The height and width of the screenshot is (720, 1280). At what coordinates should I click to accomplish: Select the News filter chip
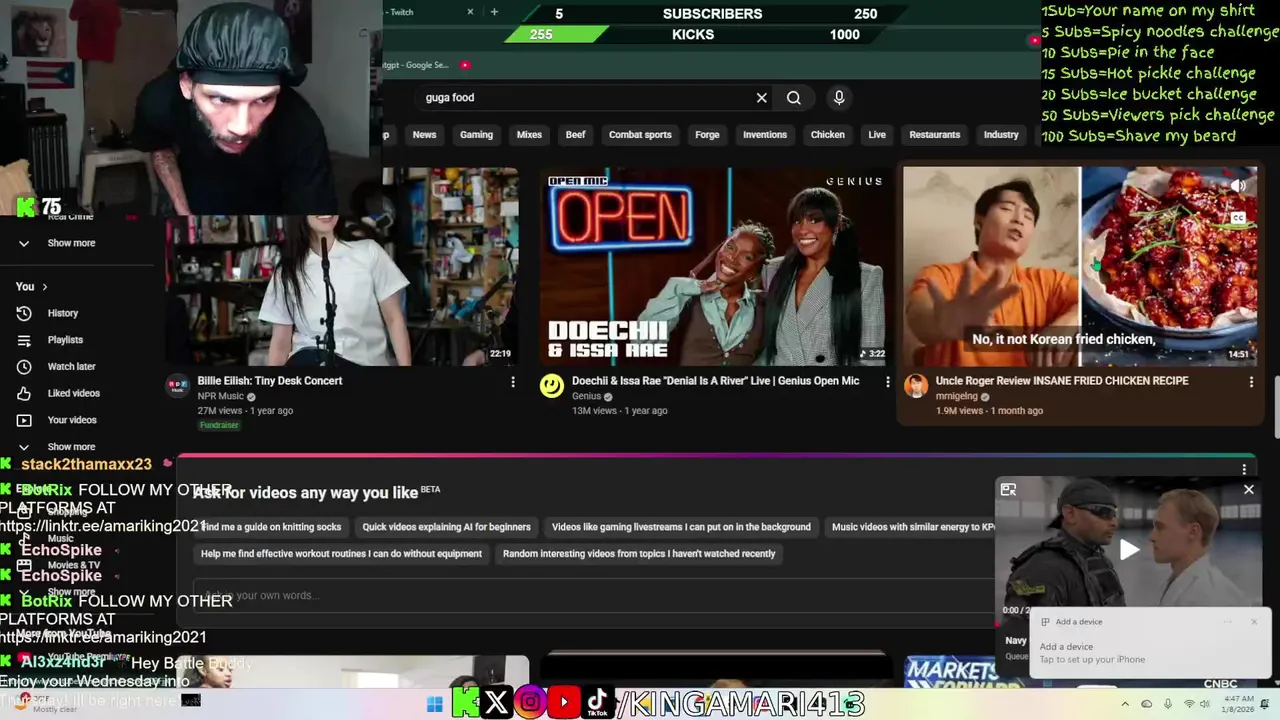tap(424, 135)
